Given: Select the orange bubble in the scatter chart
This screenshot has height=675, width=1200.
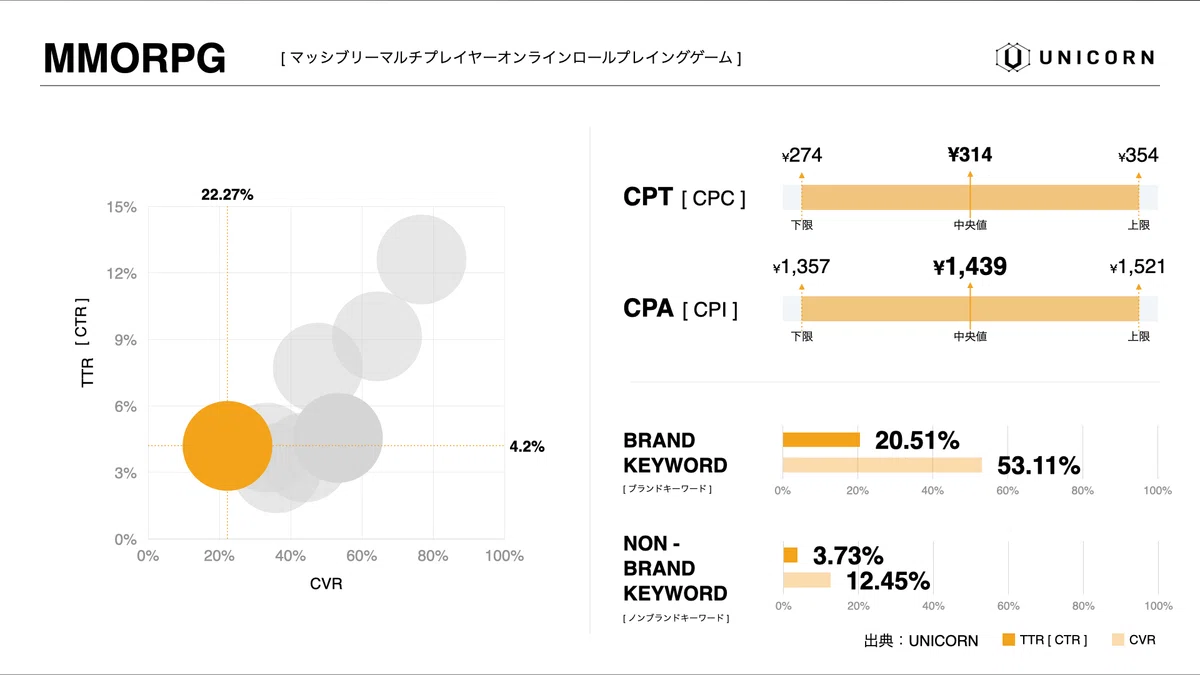Looking at the screenshot, I should [x=227, y=446].
